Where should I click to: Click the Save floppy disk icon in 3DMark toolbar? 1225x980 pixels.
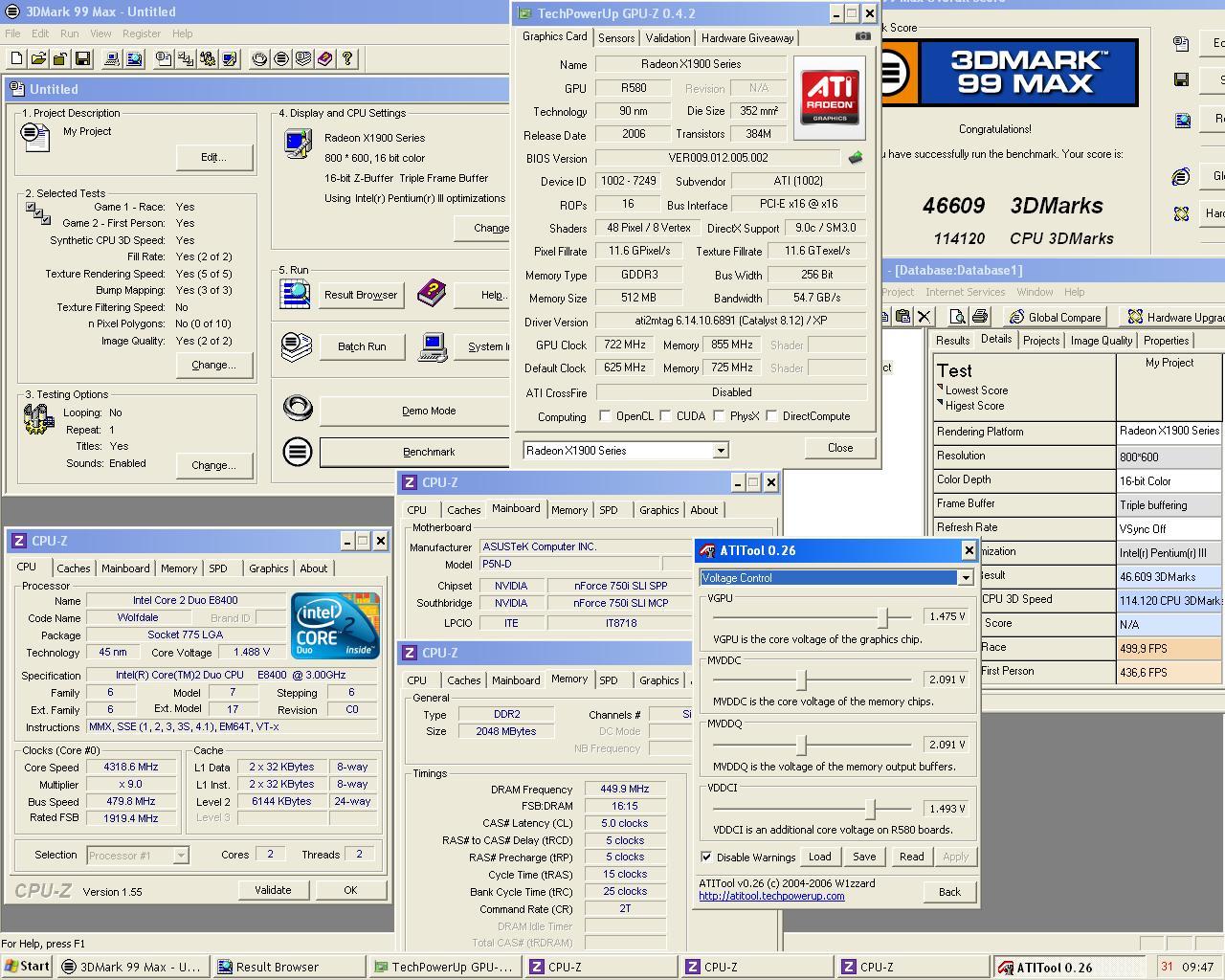click(82, 58)
